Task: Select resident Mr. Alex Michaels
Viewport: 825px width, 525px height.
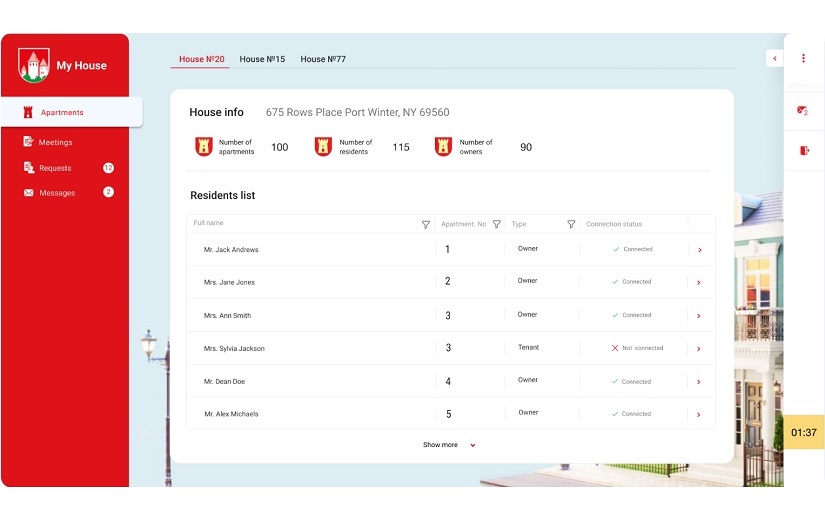Action: pyautogui.click(x=231, y=414)
